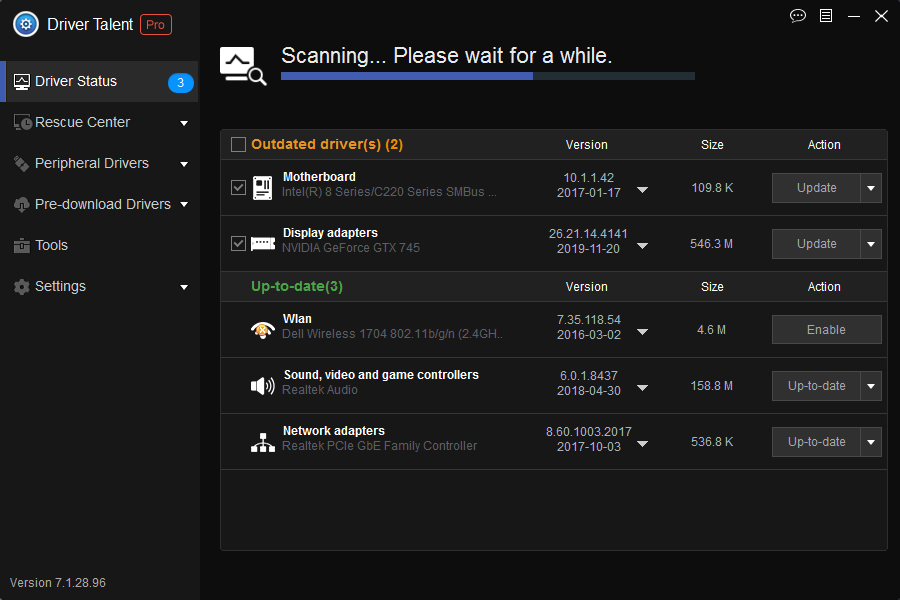Click the Motherboard device icon
The height and width of the screenshot is (600, 900).
[262, 187]
